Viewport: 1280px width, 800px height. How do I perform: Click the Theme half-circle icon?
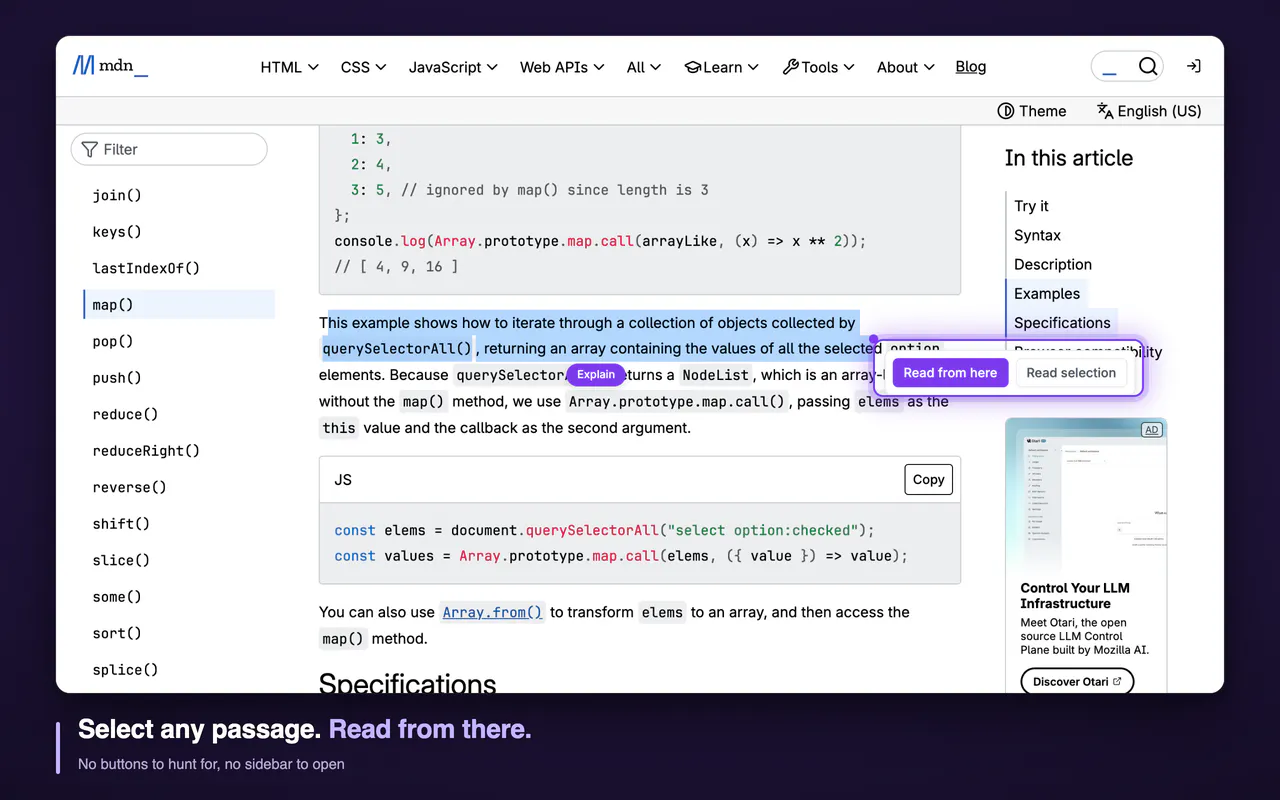click(1006, 111)
